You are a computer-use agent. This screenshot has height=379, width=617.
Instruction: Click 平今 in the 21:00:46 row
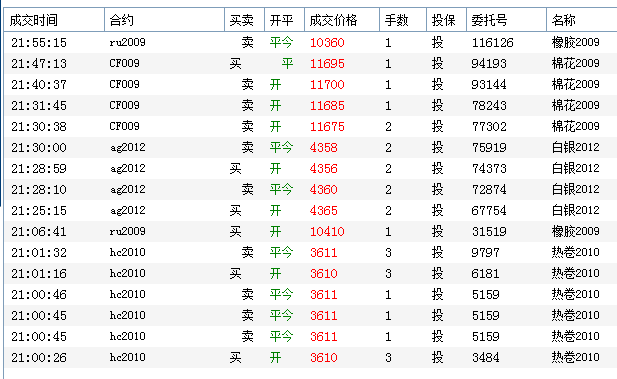point(281,294)
